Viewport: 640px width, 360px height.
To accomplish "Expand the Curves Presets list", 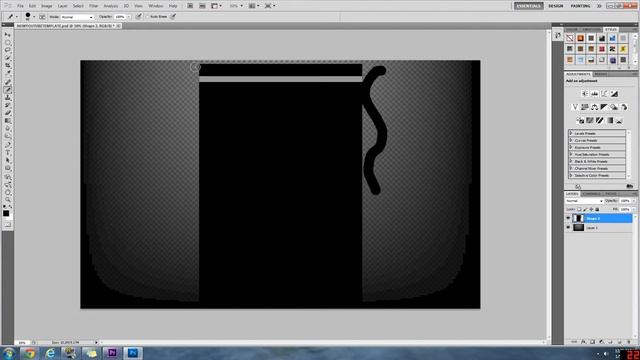I will coord(571,140).
